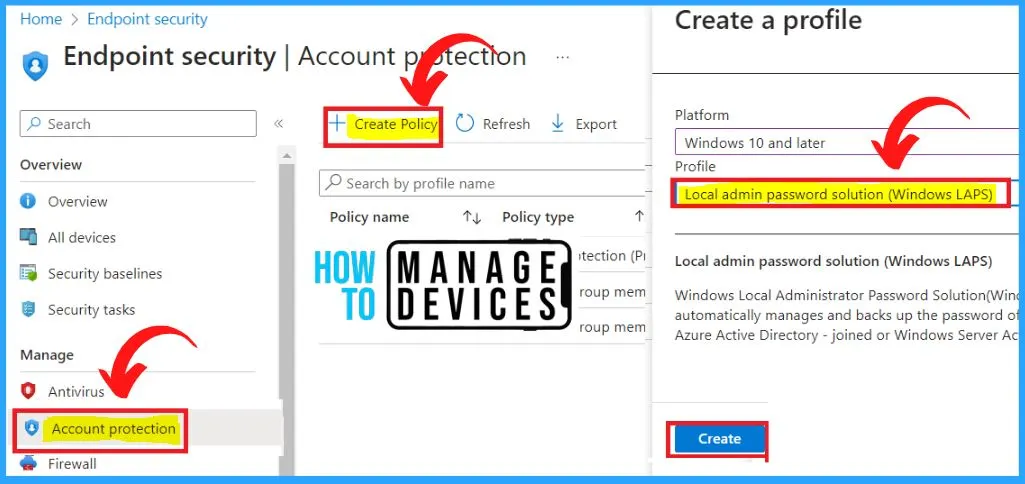The height and width of the screenshot is (484, 1025).
Task: Open Firewall in sidebar
Action: 72,464
